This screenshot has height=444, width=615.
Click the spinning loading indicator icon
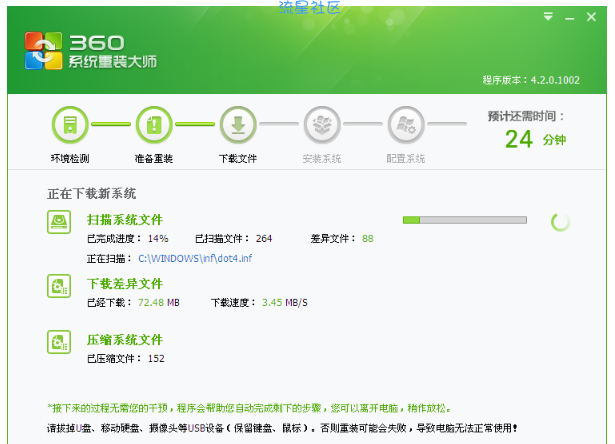[x=560, y=222]
